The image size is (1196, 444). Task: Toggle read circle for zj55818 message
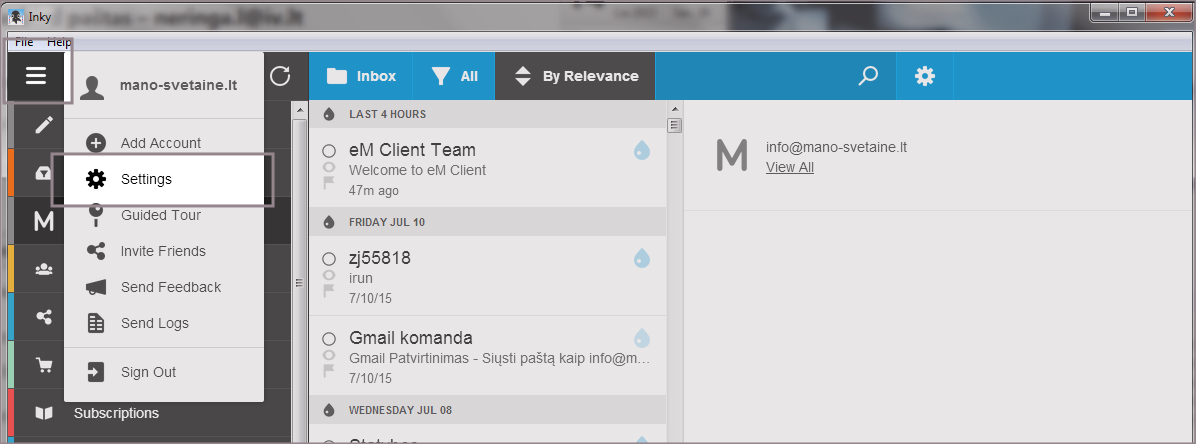[329, 259]
